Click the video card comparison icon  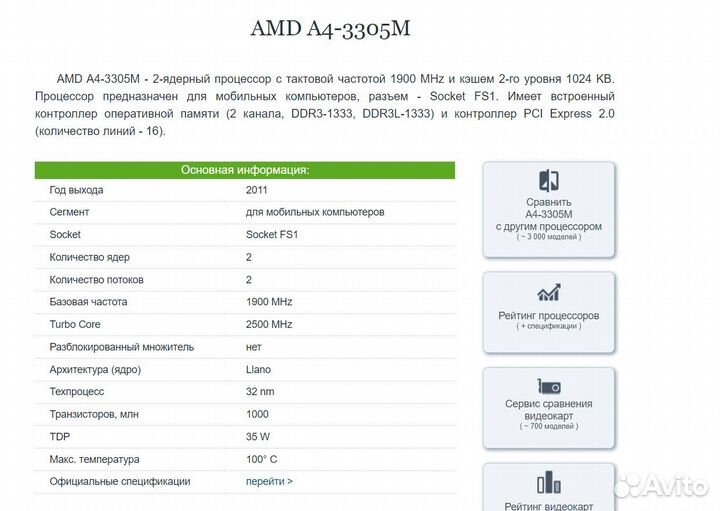click(549, 387)
